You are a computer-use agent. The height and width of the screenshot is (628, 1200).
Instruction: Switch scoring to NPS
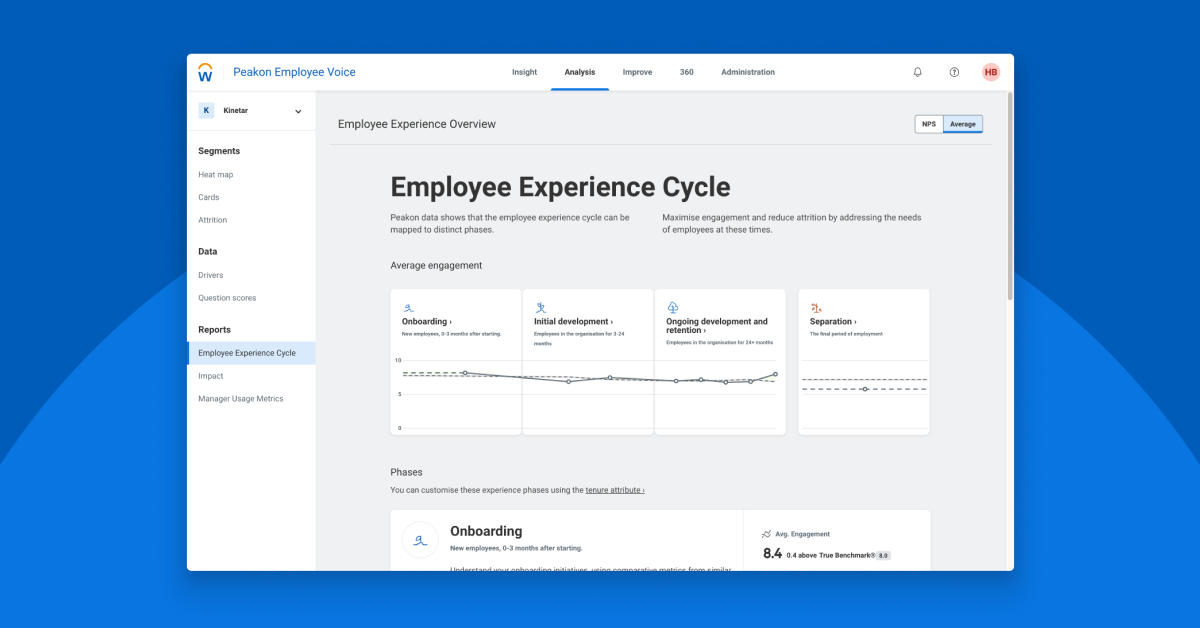pyautogui.click(x=928, y=123)
